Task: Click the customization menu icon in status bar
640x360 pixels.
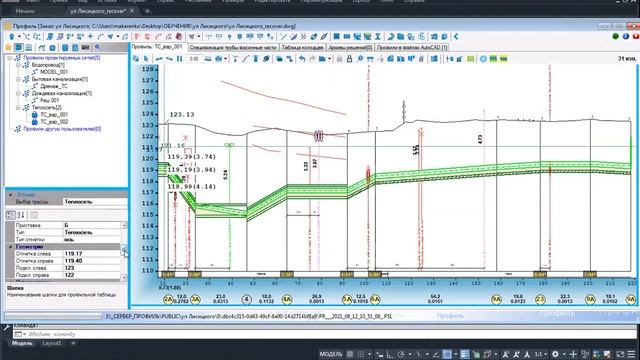Action: point(631,354)
